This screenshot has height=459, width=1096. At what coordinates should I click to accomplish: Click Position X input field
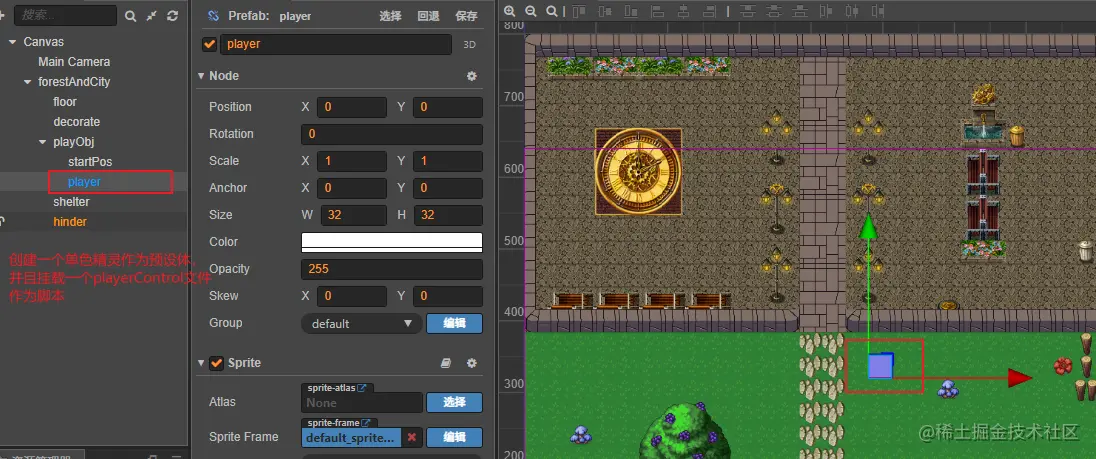coord(352,107)
